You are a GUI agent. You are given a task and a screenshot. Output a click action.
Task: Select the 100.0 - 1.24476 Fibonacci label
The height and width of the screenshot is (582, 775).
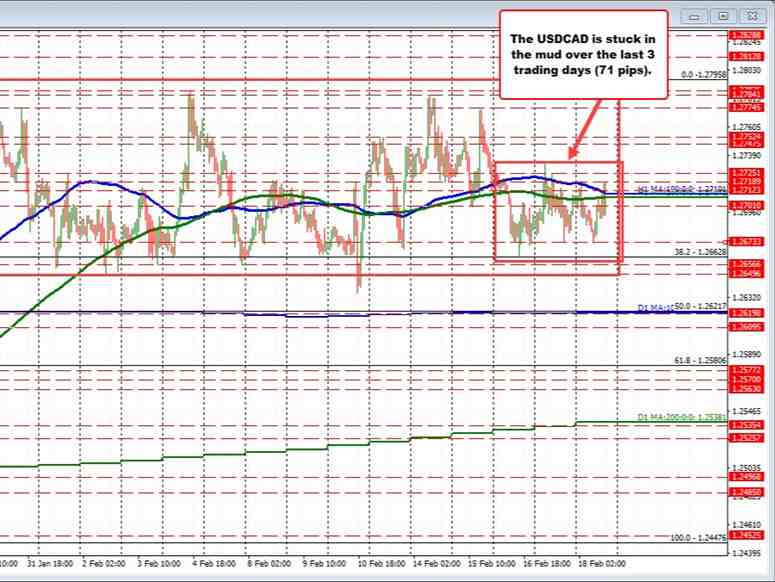(698, 538)
